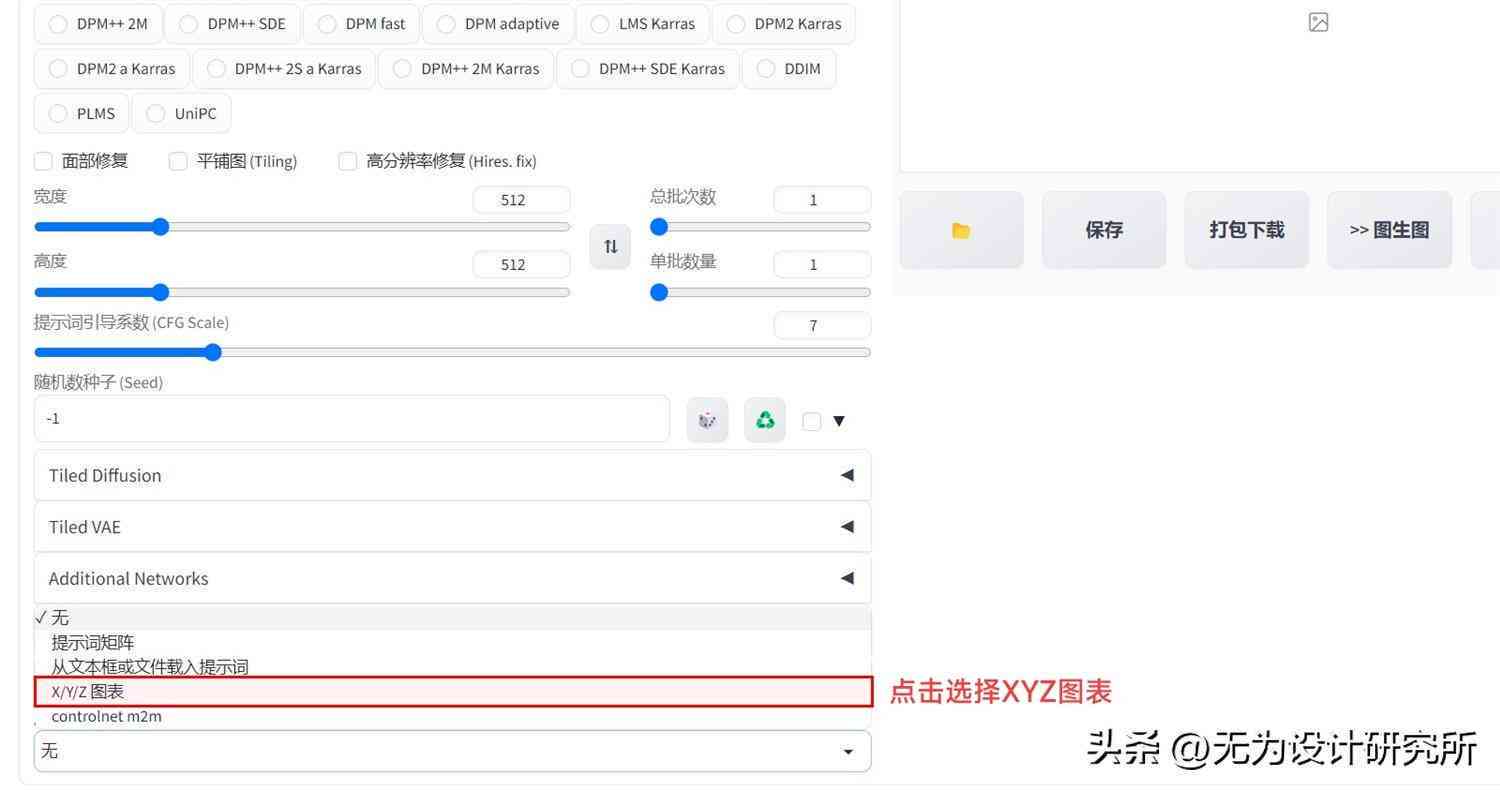The height and width of the screenshot is (790, 1500).
Task: Select DPM2 Karras sampler
Action: click(x=783, y=24)
